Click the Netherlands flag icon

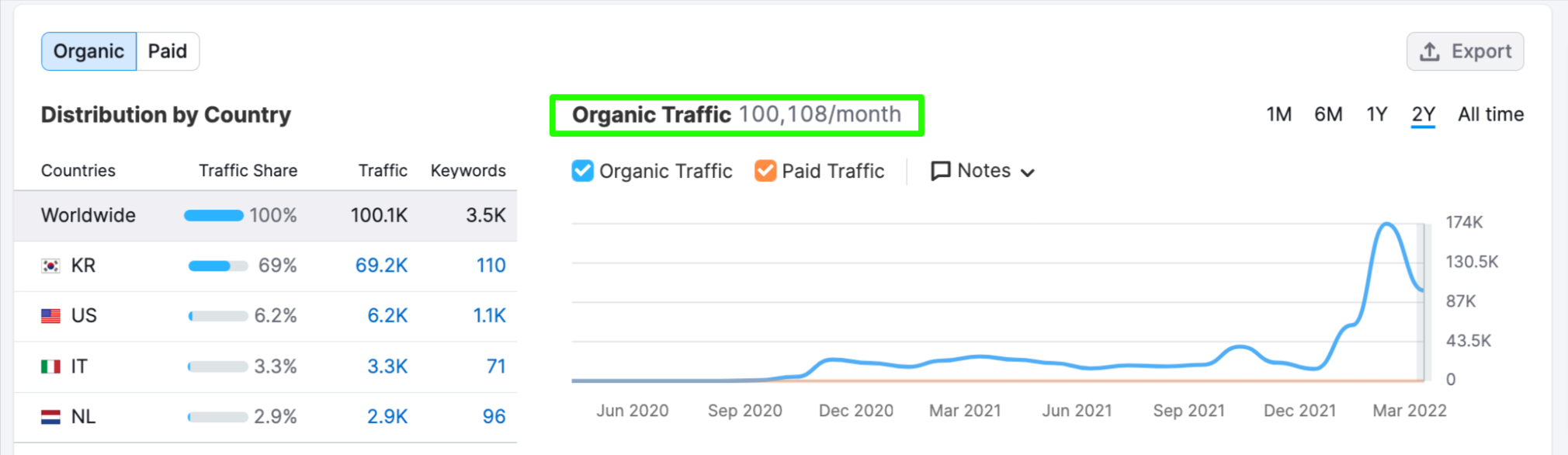pyautogui.click(x=49, y=416)
